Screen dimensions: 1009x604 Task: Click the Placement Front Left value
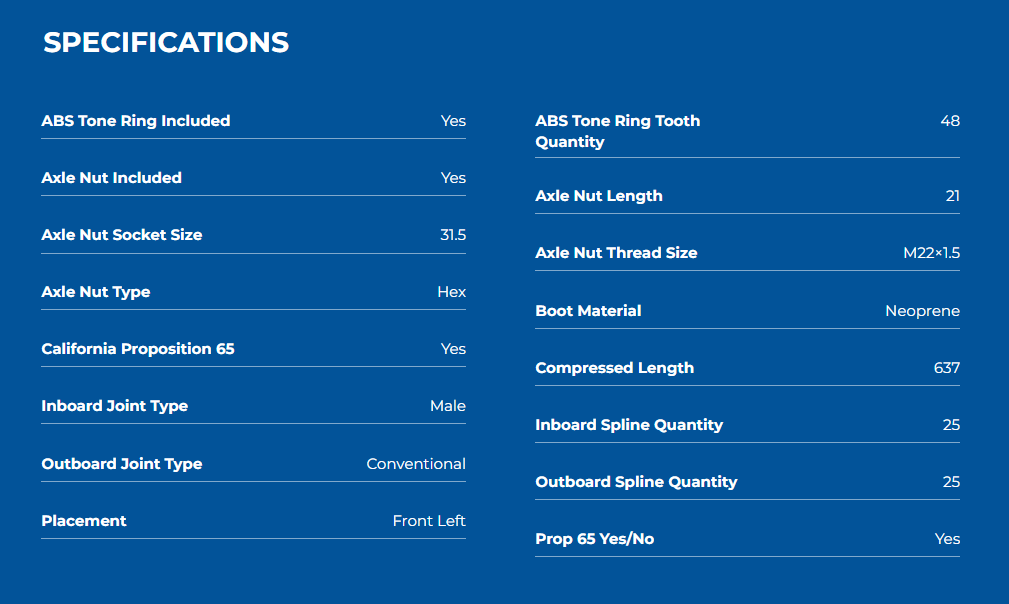pyautogui.click(x=429, y=521)
